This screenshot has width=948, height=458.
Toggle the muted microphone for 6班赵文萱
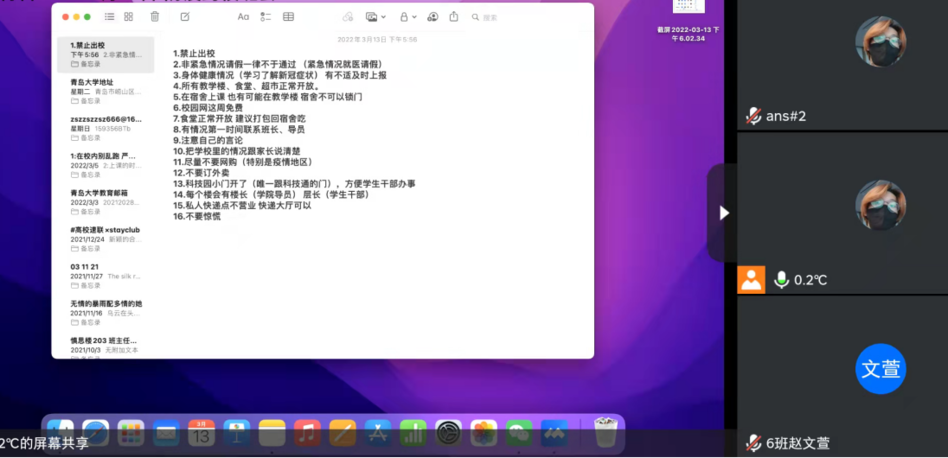click(753, 443)
